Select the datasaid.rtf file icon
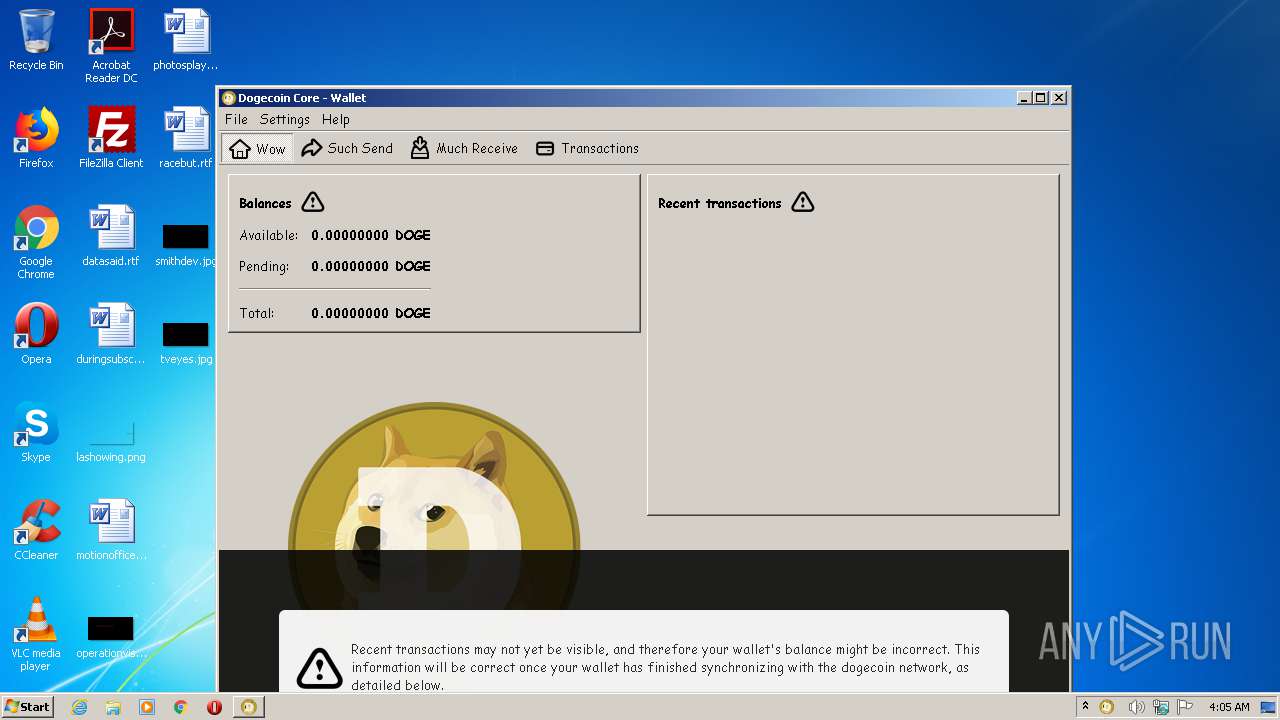1280x720 pixels. [x=111, y=236]
